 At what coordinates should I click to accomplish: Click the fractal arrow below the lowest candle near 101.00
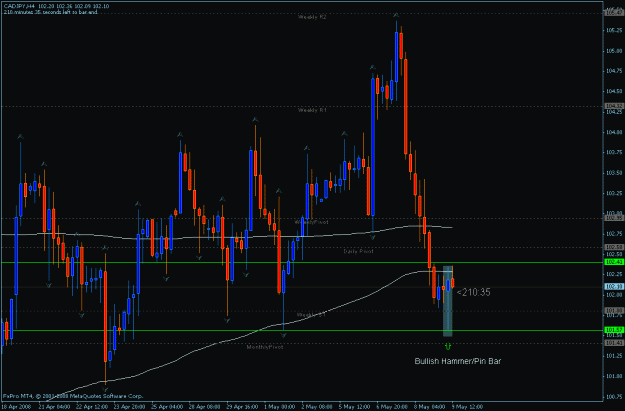tap(105, 389)
